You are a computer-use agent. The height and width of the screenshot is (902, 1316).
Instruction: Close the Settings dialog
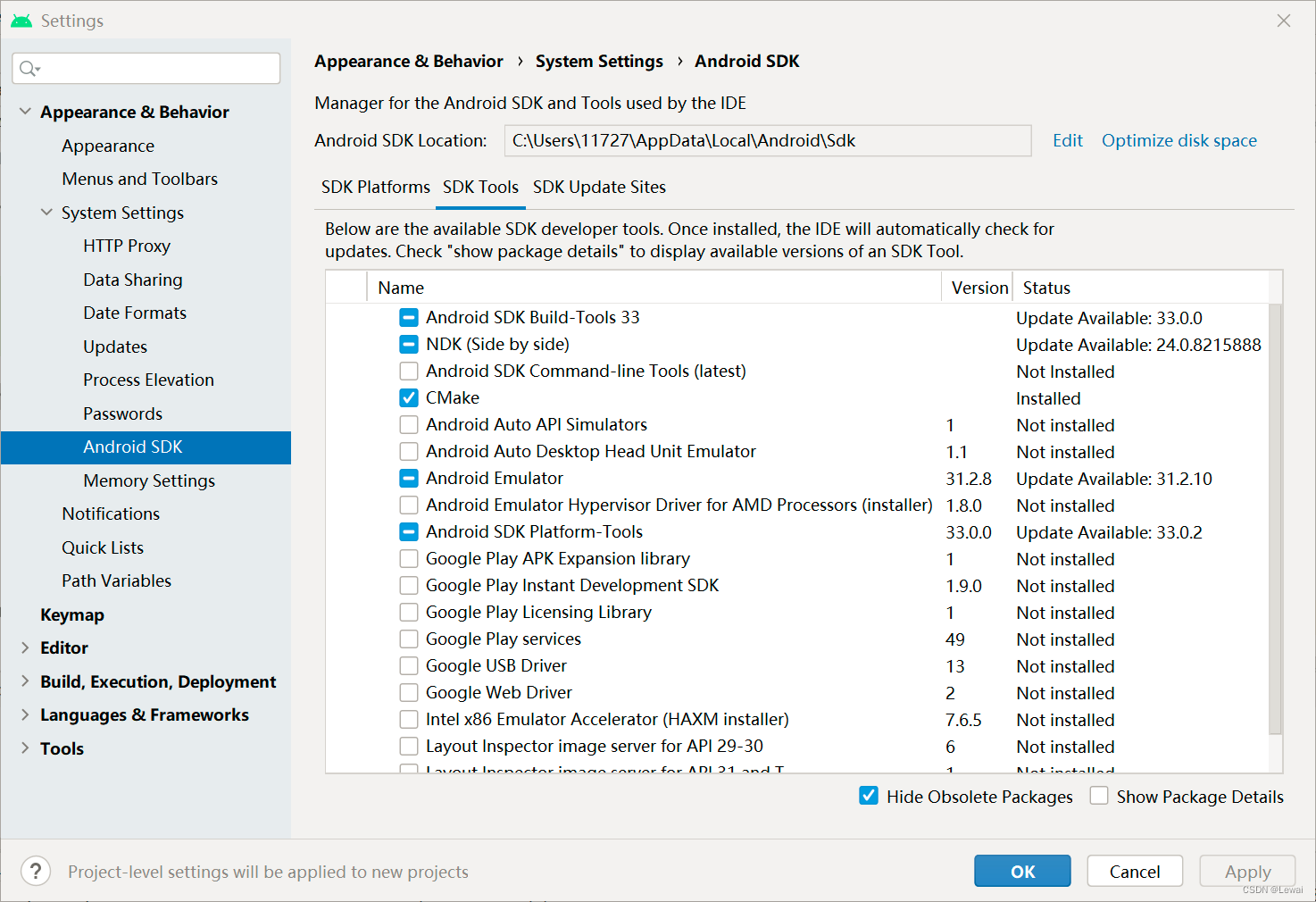tap(1284, 21)
